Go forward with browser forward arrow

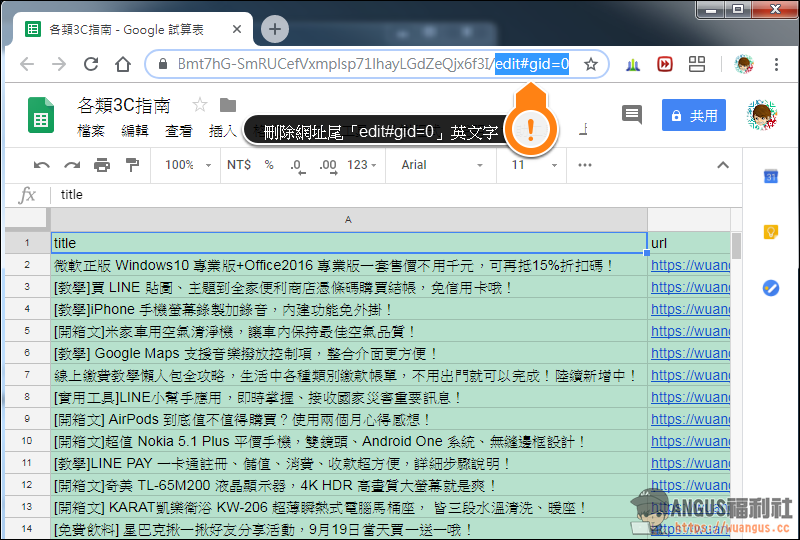coord(59,64)
